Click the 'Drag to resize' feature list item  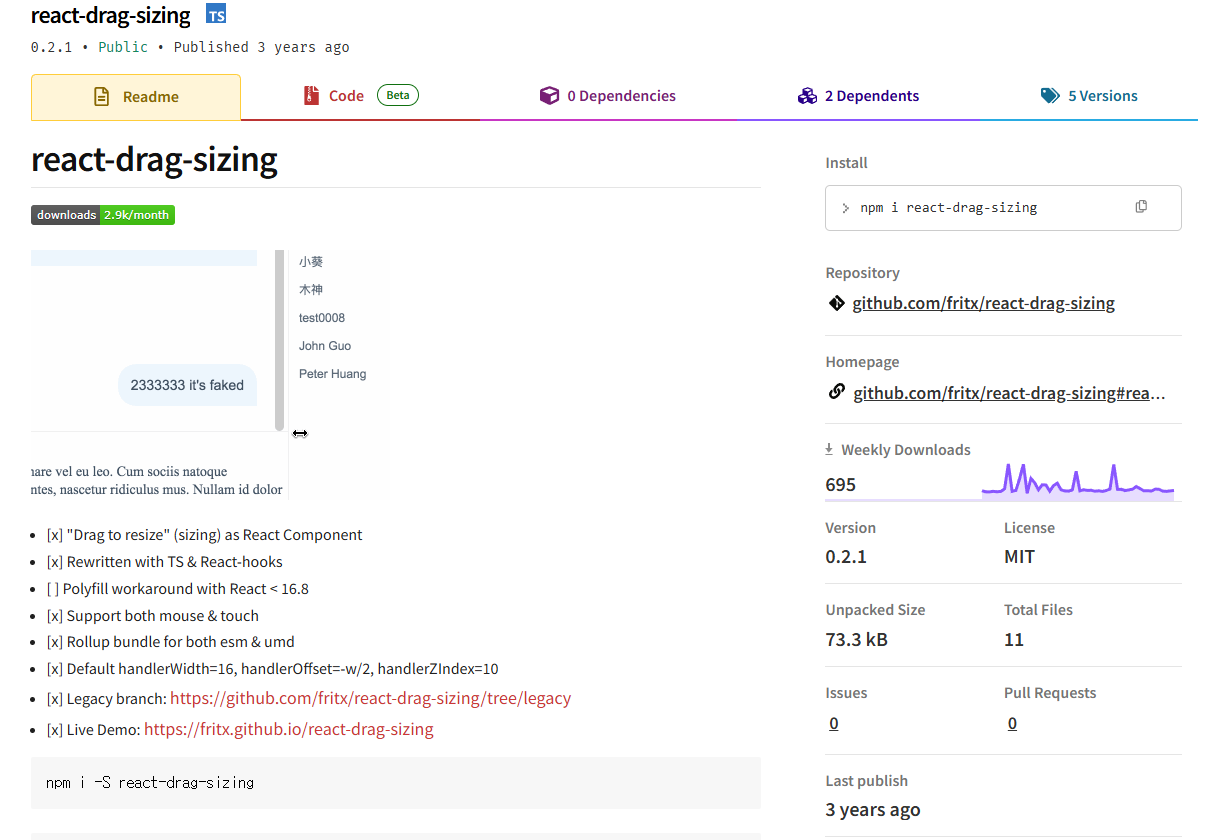click(205, 535)
